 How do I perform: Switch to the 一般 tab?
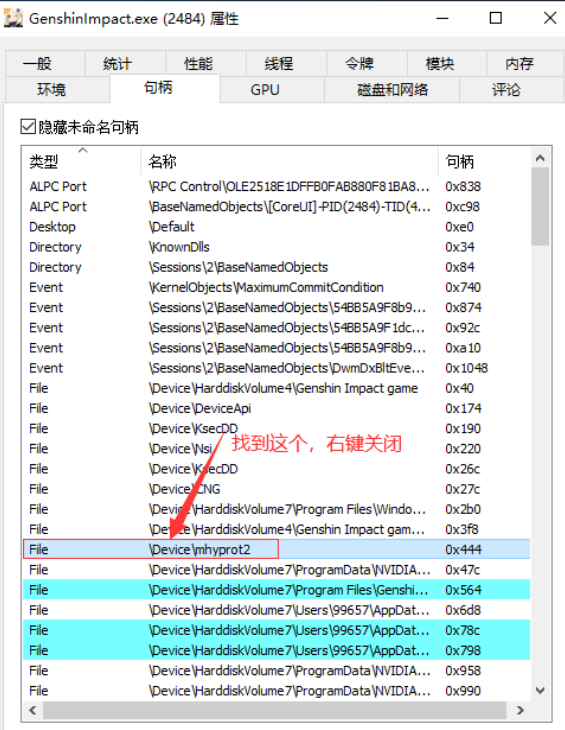tap(45, 63)
